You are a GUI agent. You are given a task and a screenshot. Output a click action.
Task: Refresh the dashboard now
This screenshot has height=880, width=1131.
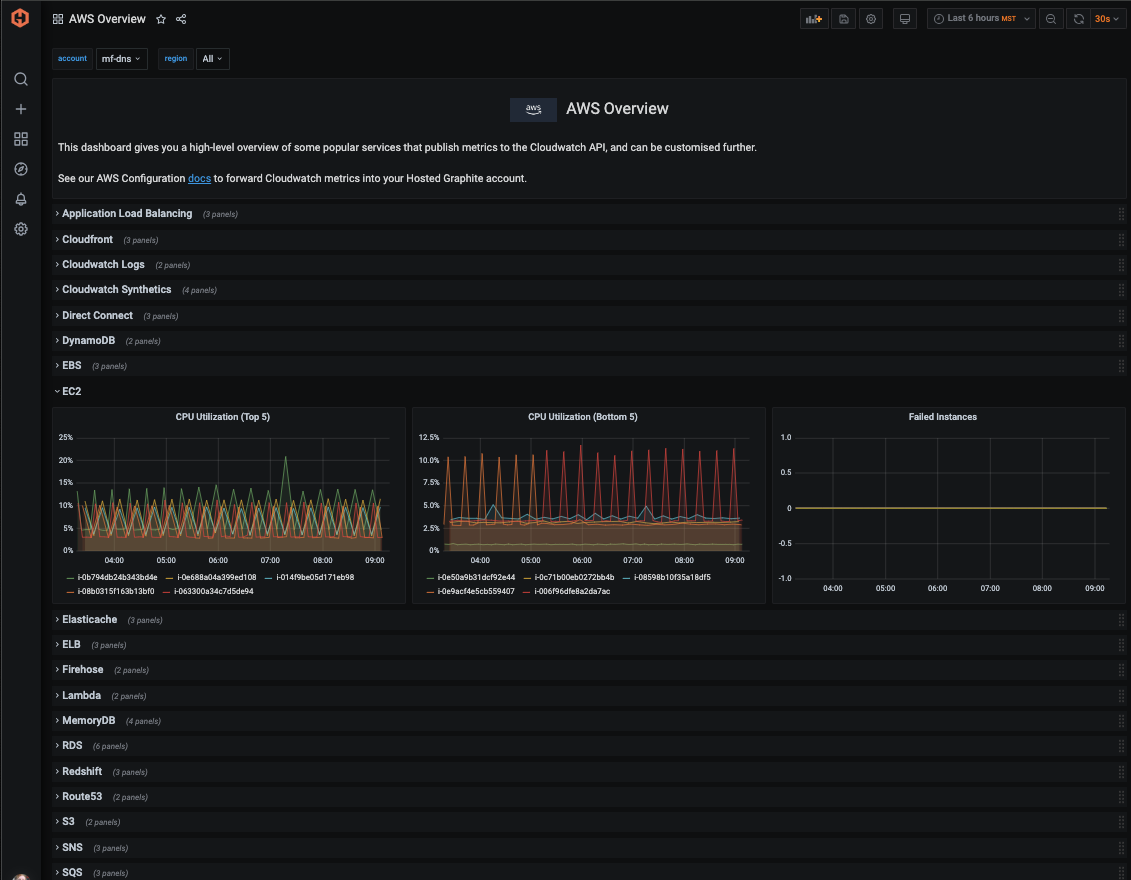pos(1078,19)
